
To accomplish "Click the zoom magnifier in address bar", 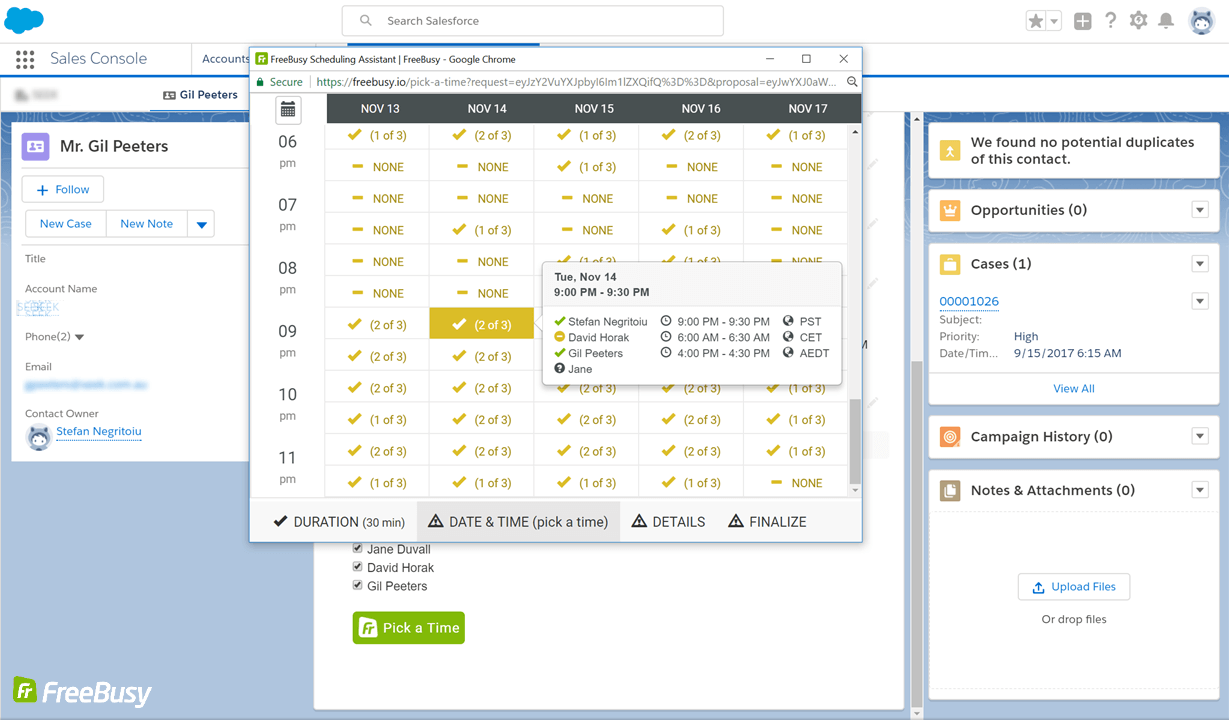I will (852, 82).
